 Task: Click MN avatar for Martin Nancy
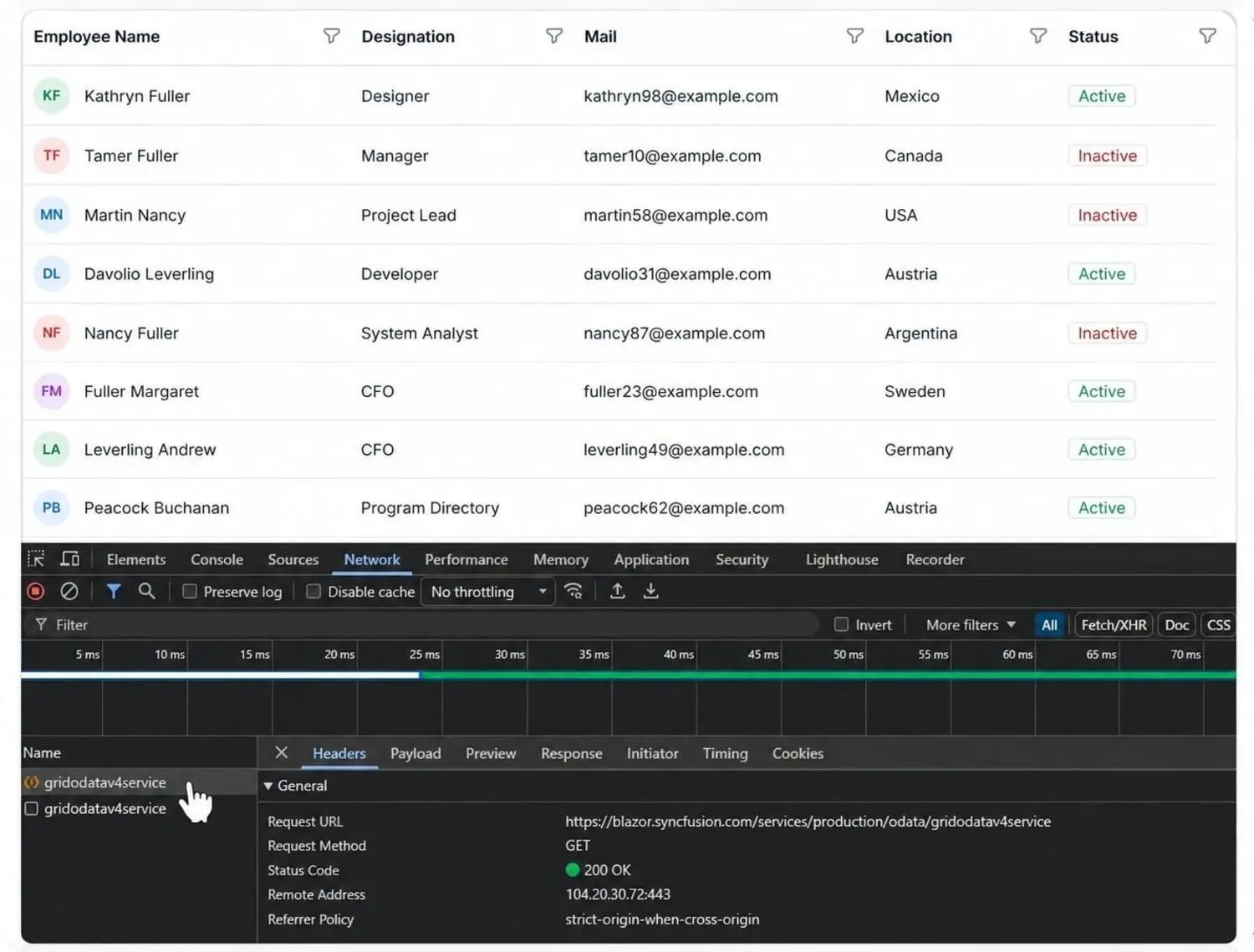click(x=52, y=215)
